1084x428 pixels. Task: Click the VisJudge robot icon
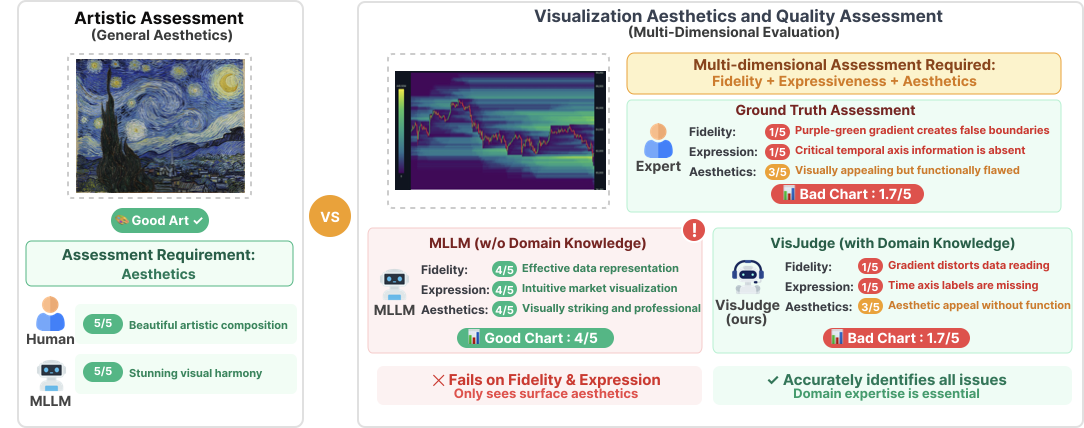click(x=747, y=275)
